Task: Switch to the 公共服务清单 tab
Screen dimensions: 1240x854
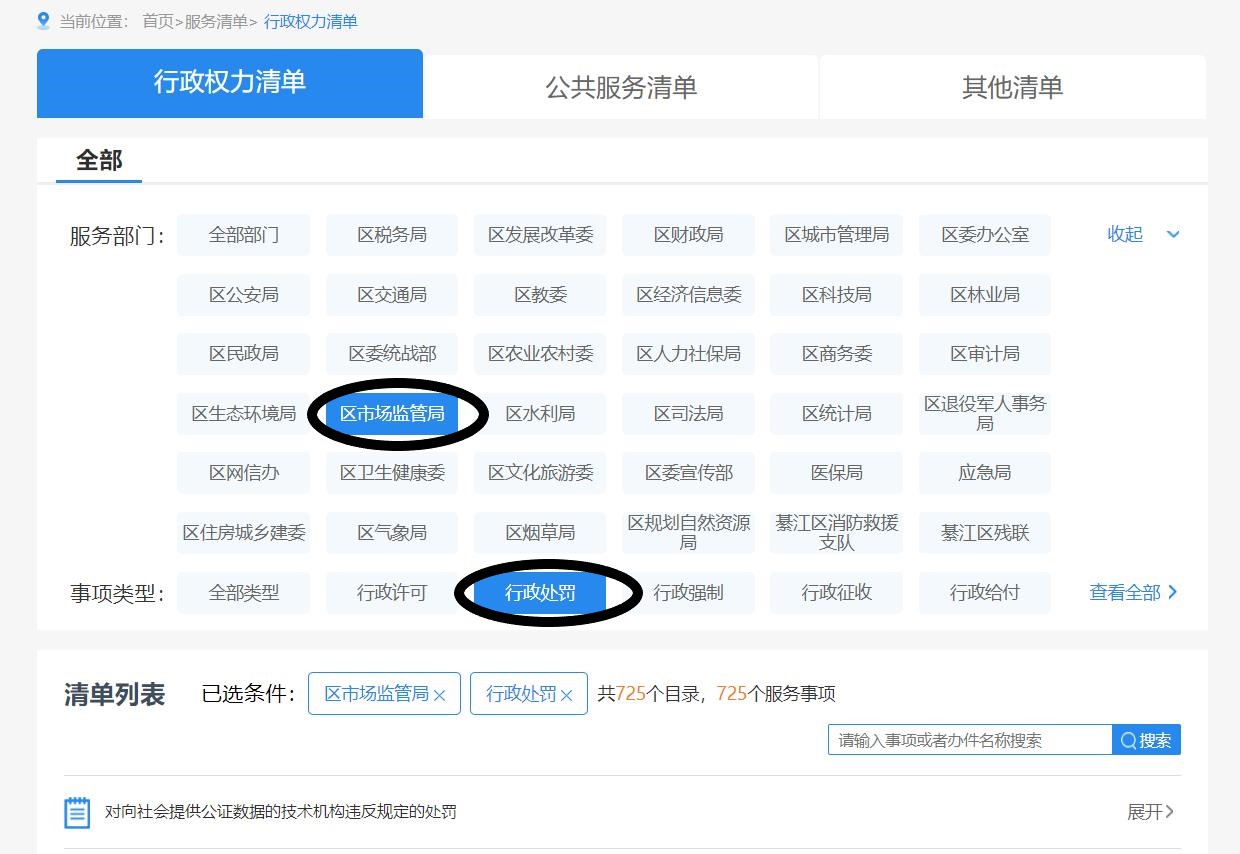Action: (x=621, y=87)
